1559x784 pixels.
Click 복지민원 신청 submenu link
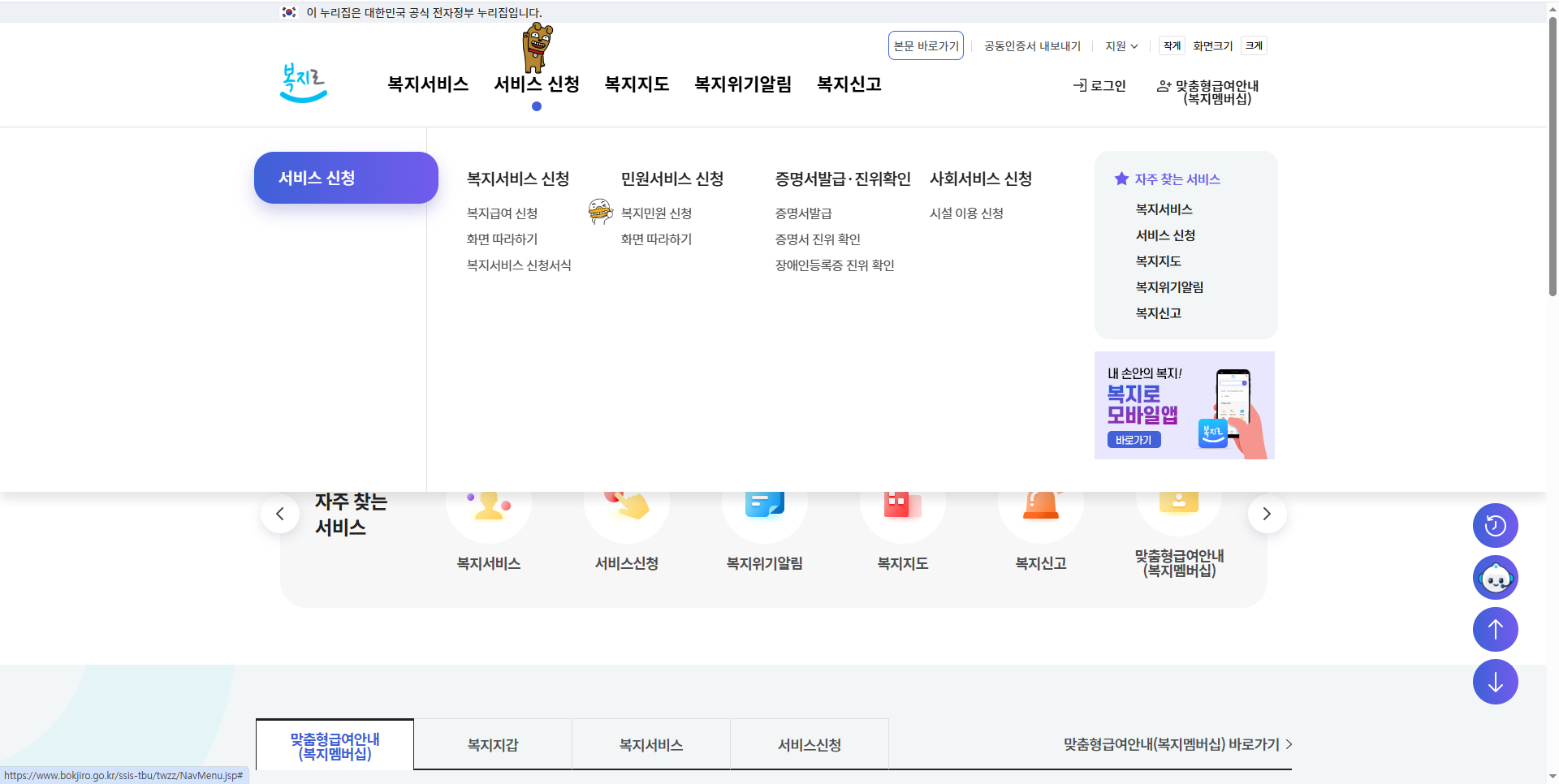[x=656, y=213]
